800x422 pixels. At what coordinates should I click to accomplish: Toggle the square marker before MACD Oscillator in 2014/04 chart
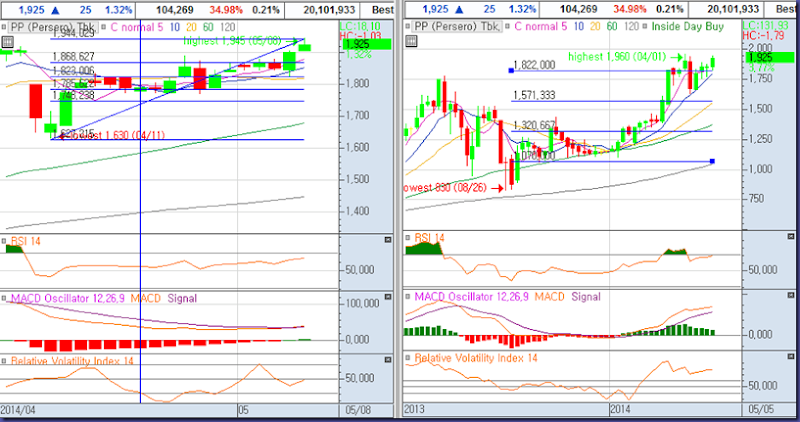click(4, 297)
